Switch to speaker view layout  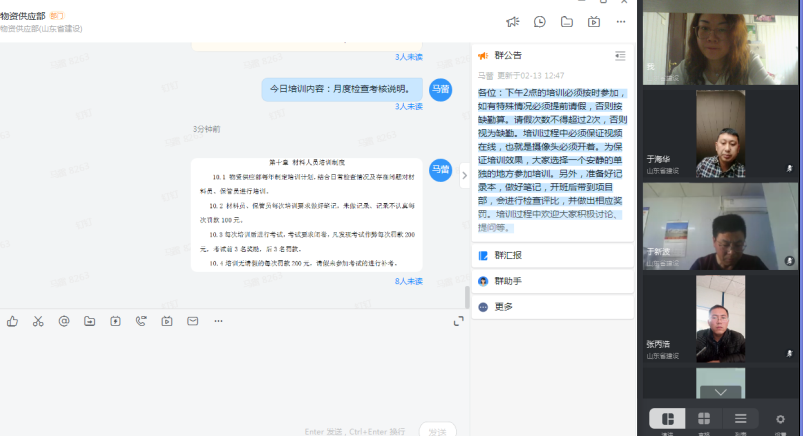[x=667, y=419]
